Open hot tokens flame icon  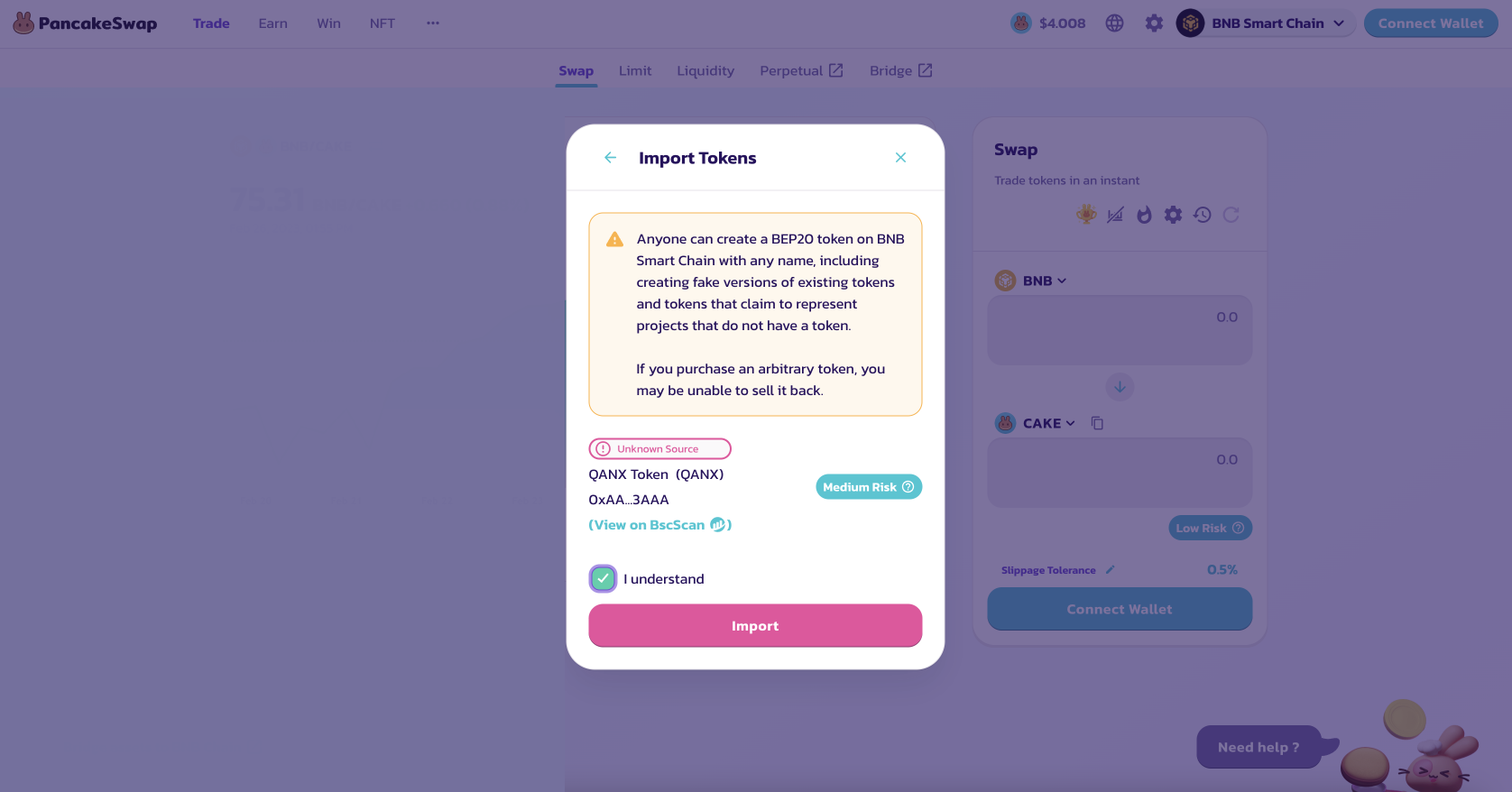pyautogui.click(x=1144, y=215)
